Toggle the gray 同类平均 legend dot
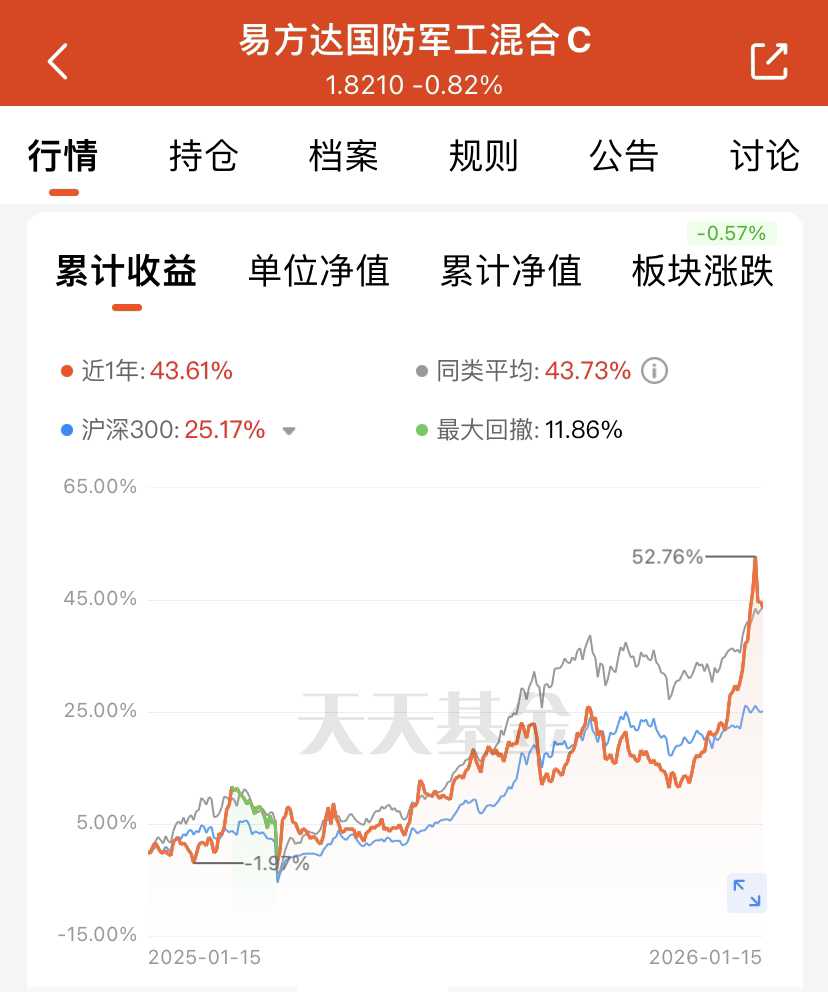Screen dimensions: 828x992 pyautogui.click(x=422, y=371)
